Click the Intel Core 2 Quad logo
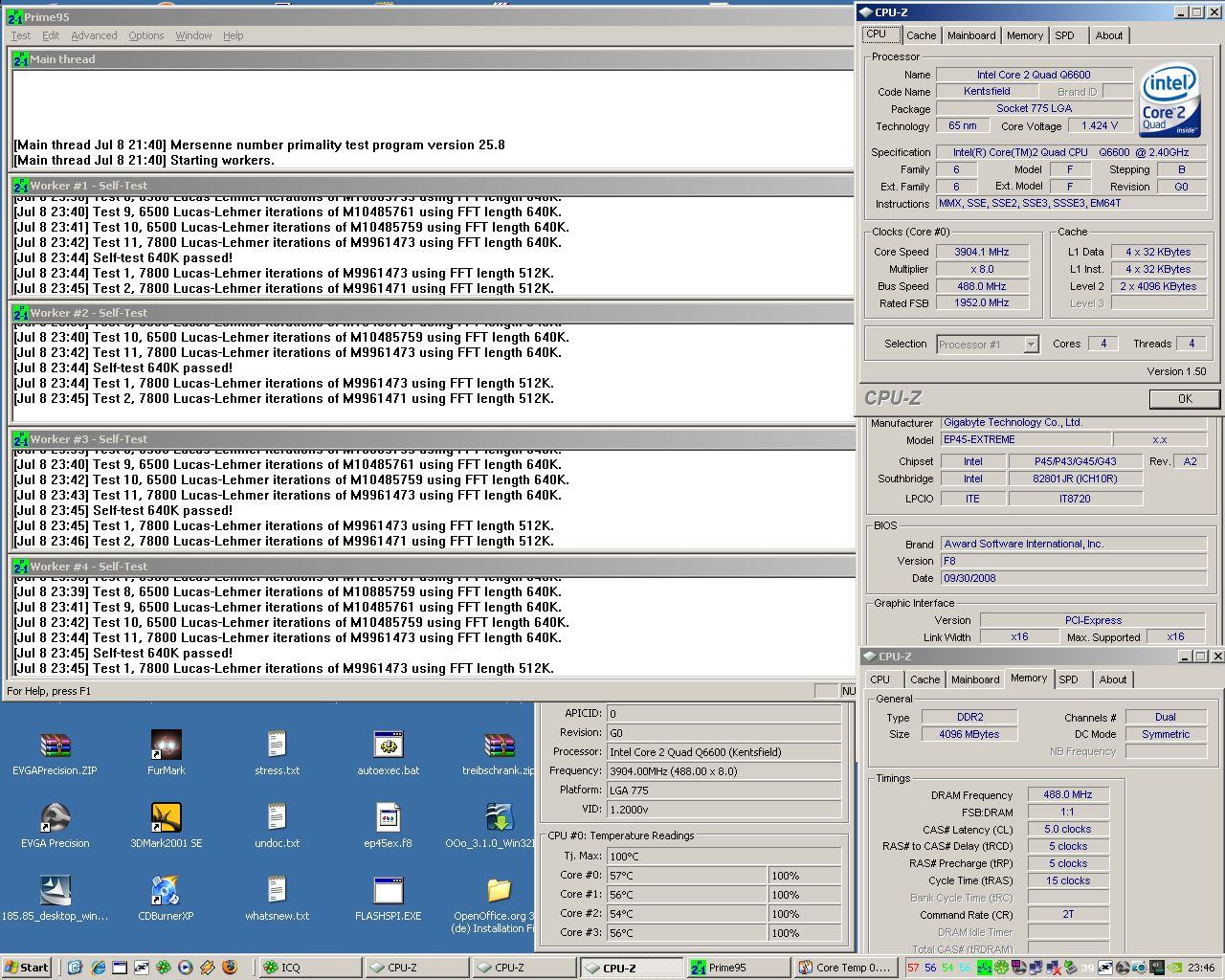Viewport: 1225px width, 980px height. coord(1169,99)
